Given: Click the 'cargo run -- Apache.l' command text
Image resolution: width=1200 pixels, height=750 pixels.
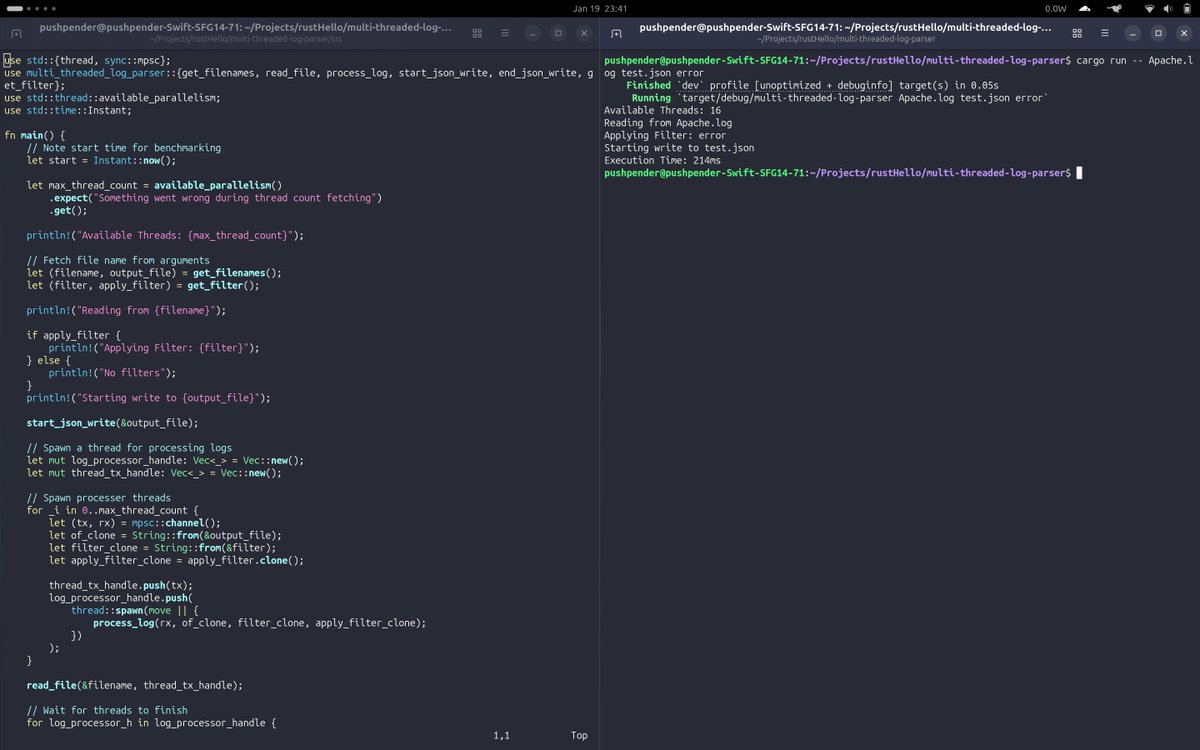Looking at the screenshot, I should (1134, 60).
